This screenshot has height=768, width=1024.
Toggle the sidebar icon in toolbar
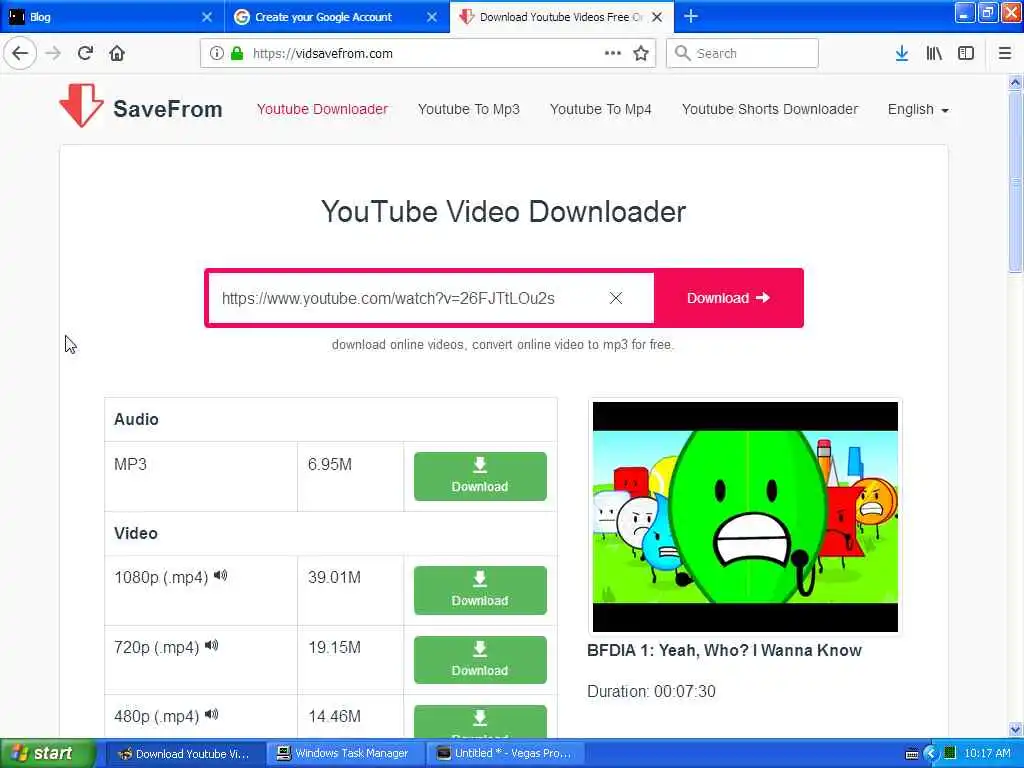pos(966,54)
